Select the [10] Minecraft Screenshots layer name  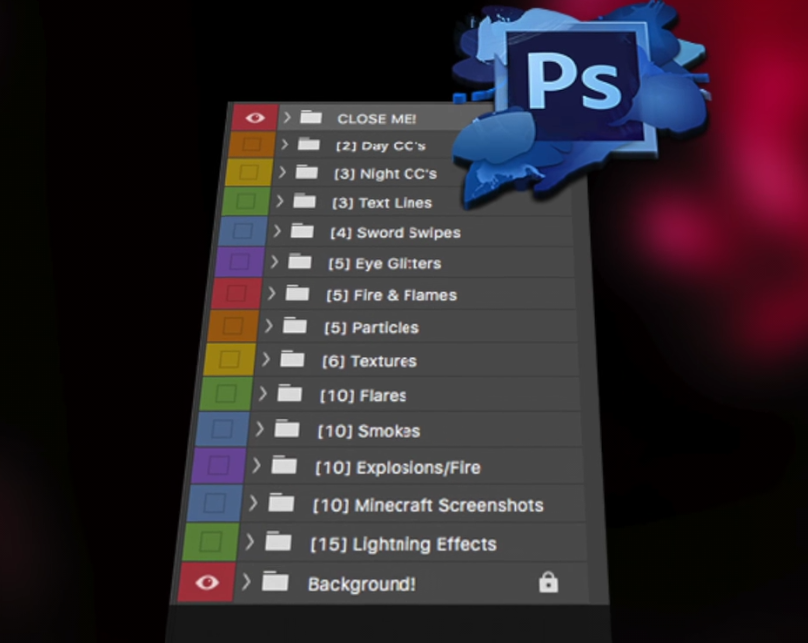pos(428,505)
